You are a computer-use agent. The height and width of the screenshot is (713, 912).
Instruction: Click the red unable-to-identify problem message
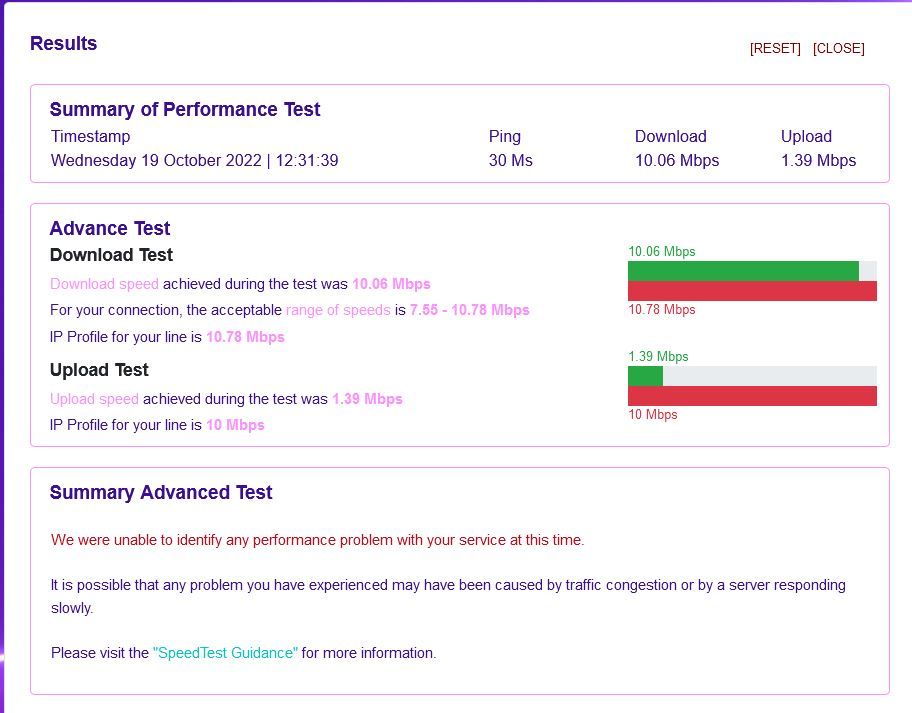coord(317,540)
